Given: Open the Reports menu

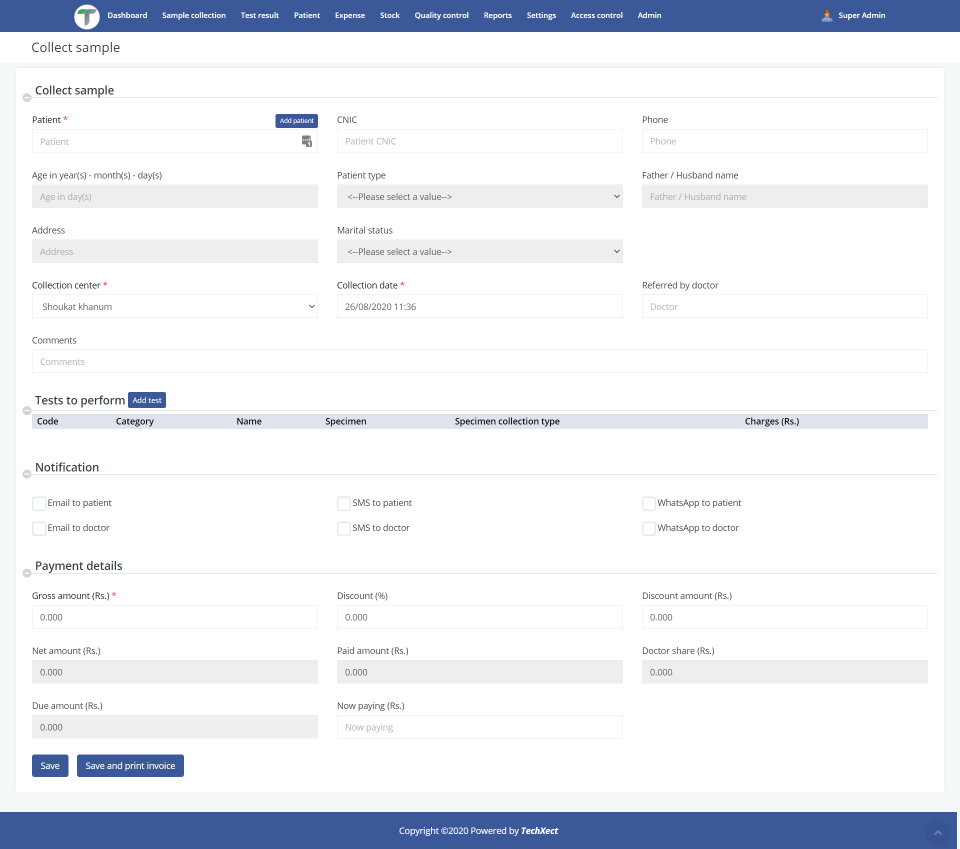Looking at the screenshot, I should point(498,15).
